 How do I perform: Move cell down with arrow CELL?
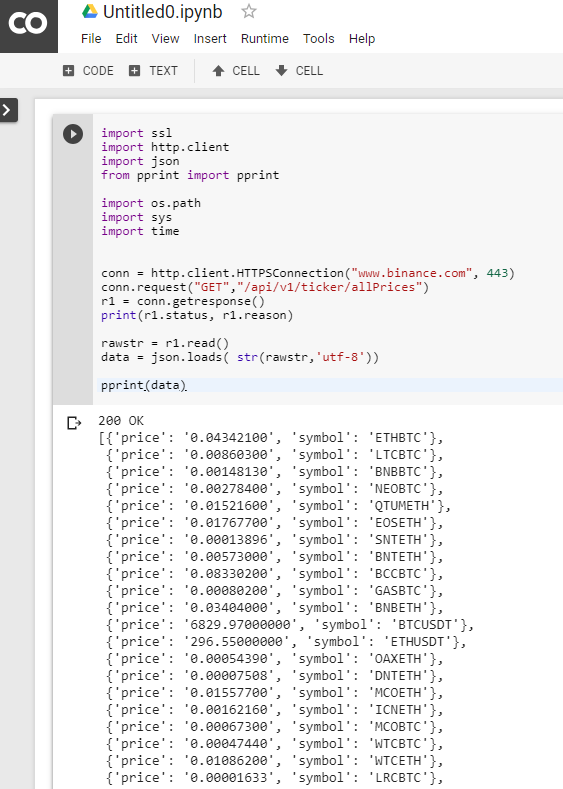pyautogui.click(x=299, y=71)
